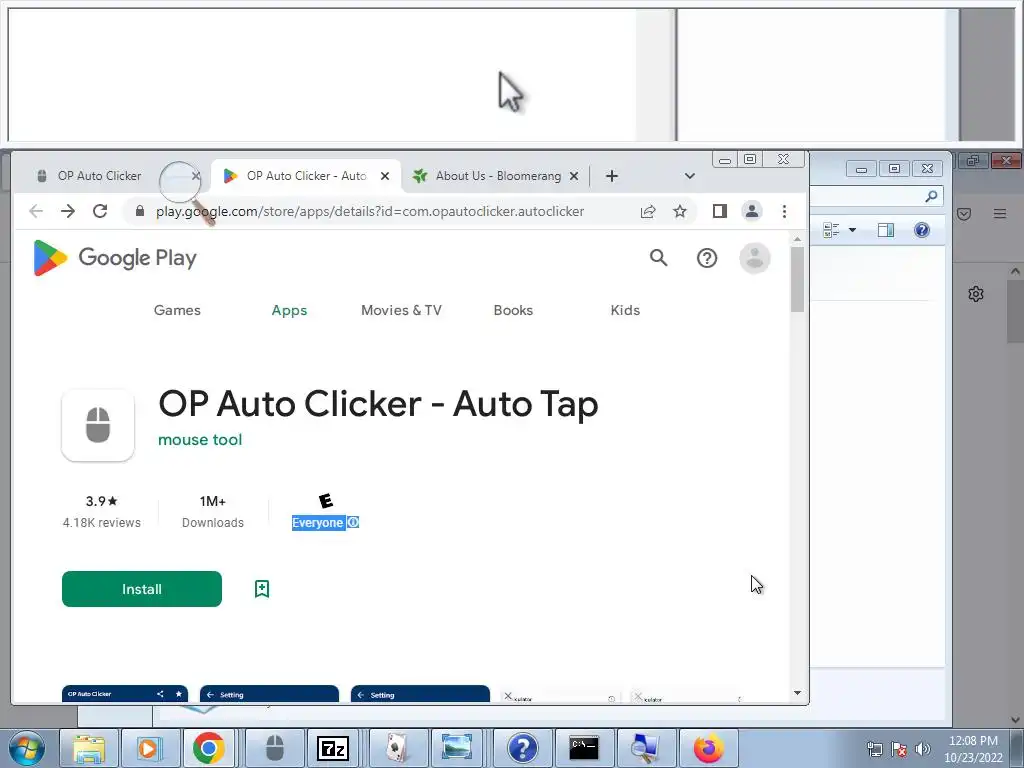Switch to Chrome on taskbar
This screenshot has width=1024, height=768.
pyautogui.click(x=209, y=748)
